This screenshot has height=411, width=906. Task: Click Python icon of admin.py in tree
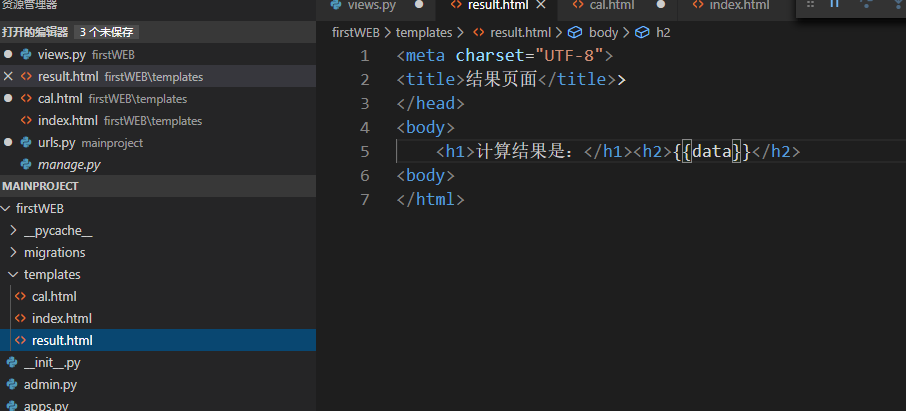point(12,384)
